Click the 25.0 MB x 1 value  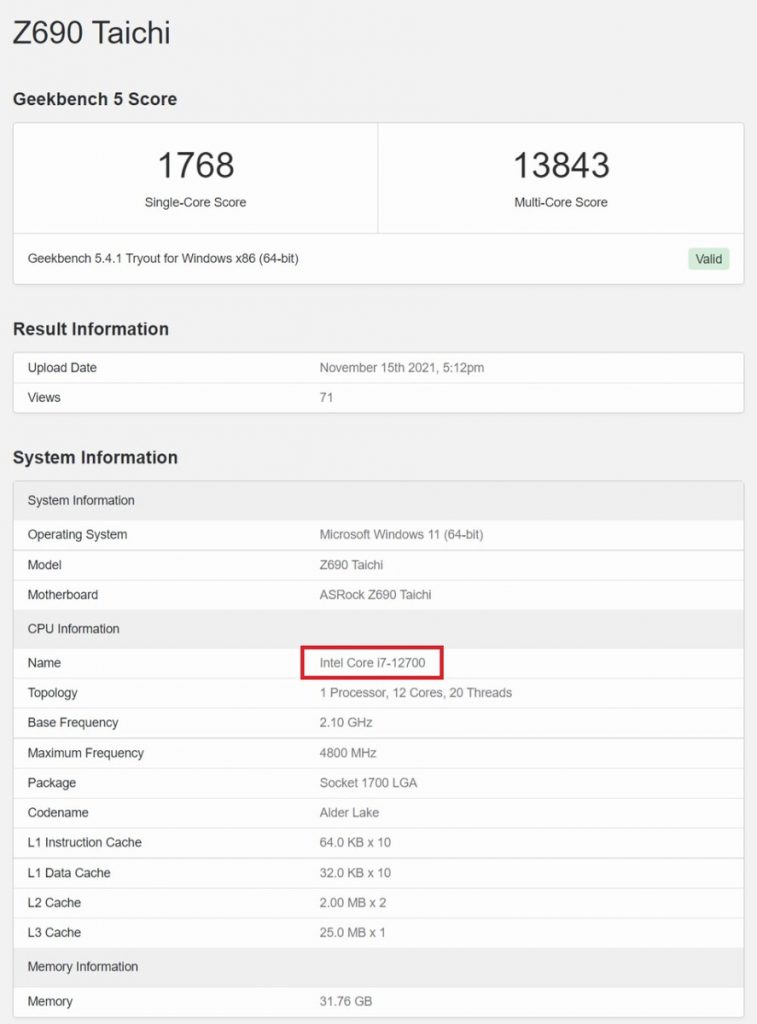tap(352, 933)
